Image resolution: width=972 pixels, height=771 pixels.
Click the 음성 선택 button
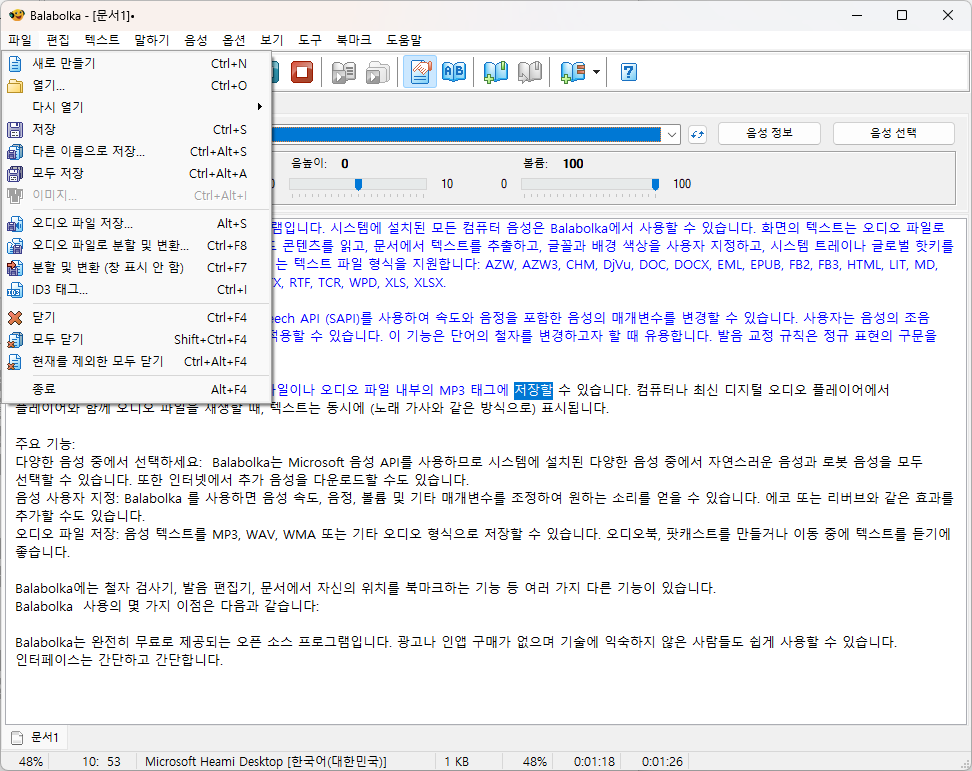(x=893, y=133)
